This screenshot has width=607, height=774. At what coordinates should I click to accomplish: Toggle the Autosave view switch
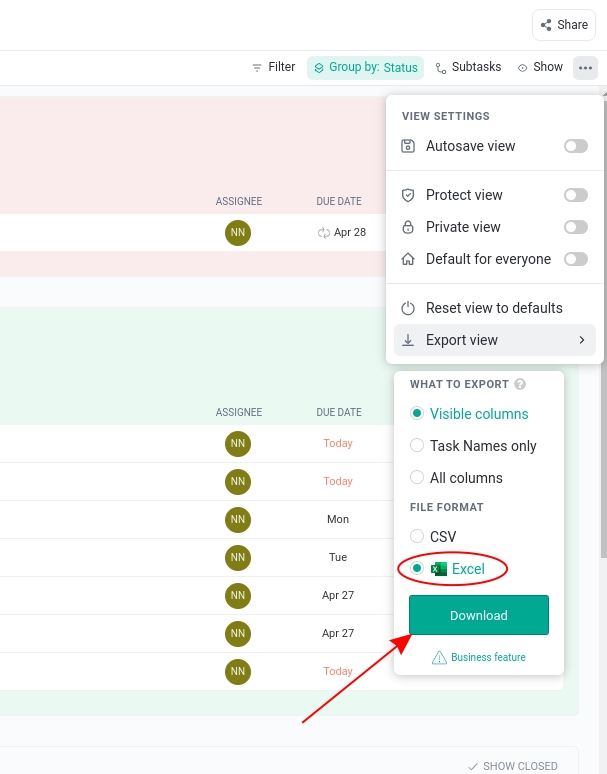click(x=576, y=146)
